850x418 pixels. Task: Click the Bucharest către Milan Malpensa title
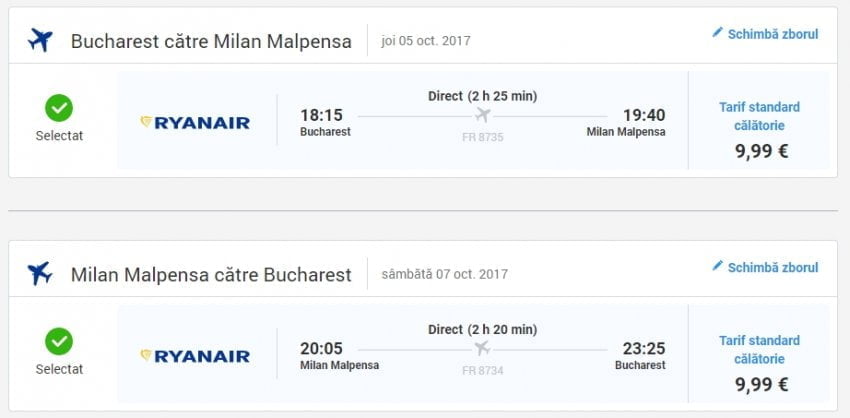pos(211,42)
